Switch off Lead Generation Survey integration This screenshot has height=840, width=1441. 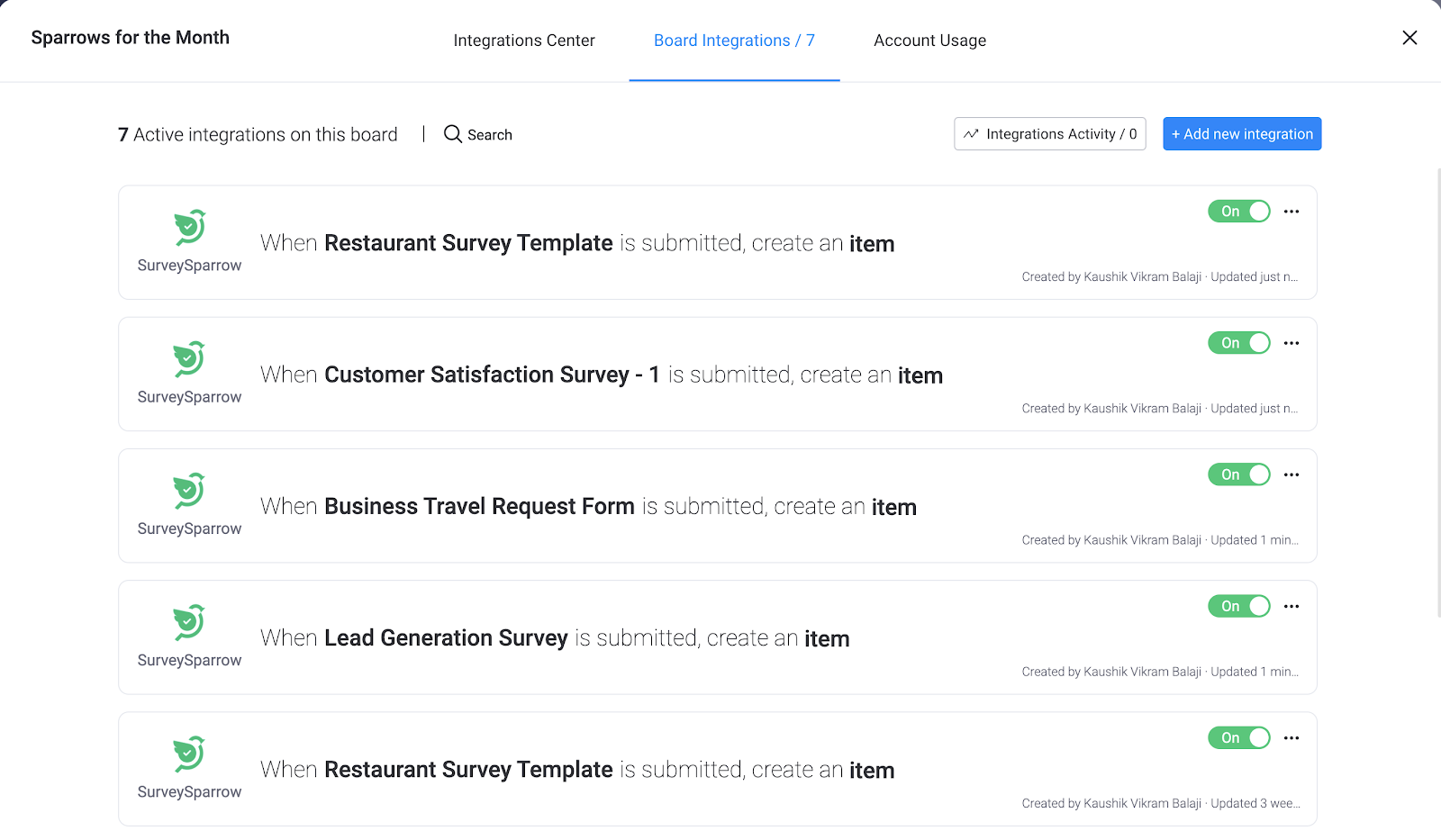pyautogui.click(x=1239, y=606)
